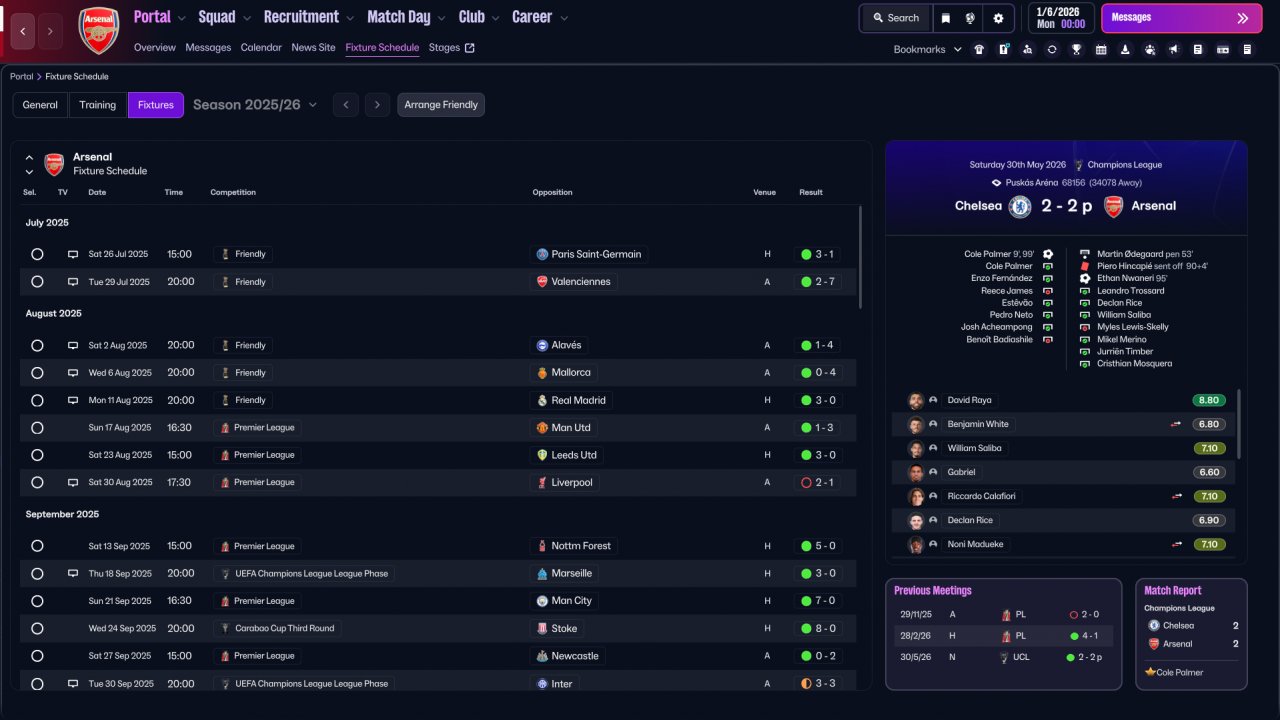
Task: Click the Chelsea badge in the match header
Action: coord(1020,206)
